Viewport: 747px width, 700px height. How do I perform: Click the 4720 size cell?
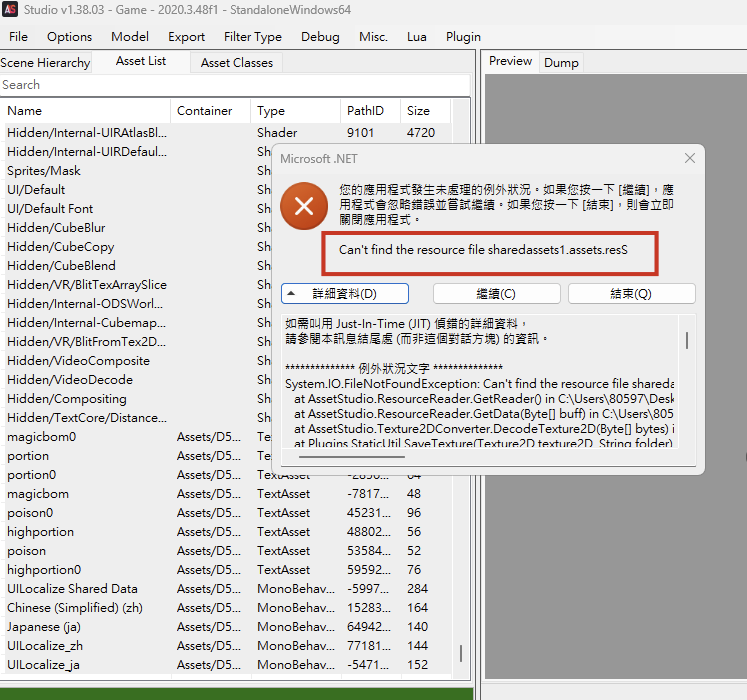[x=421, y=132]
